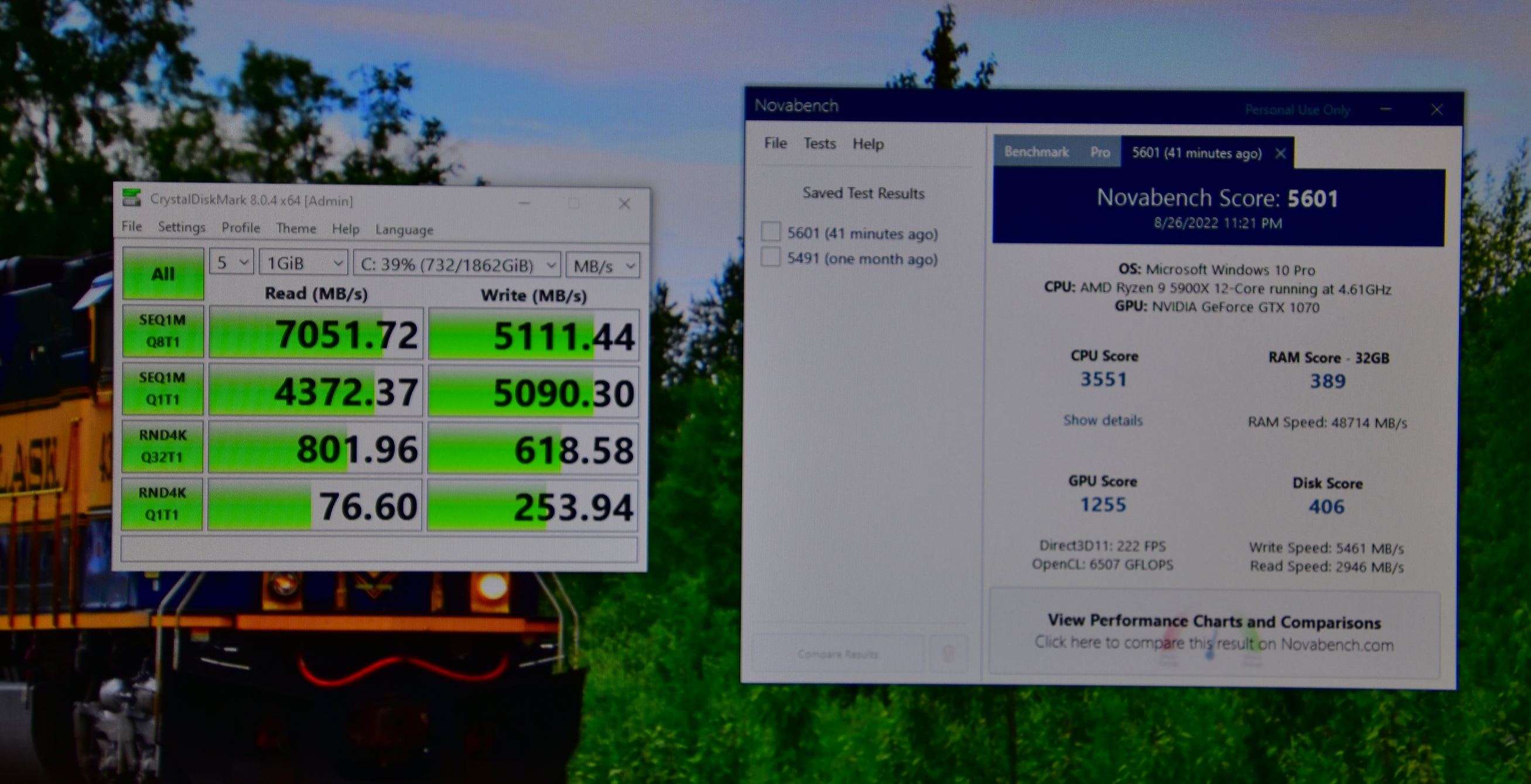
Task: Close the 5601 results tab
Action: coord(1280,154)
